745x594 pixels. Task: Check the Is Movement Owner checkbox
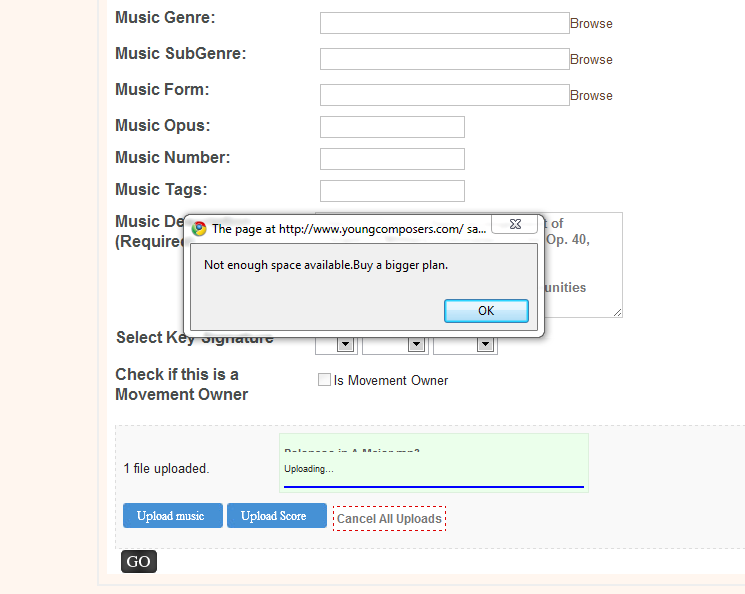tap(324, 380)
